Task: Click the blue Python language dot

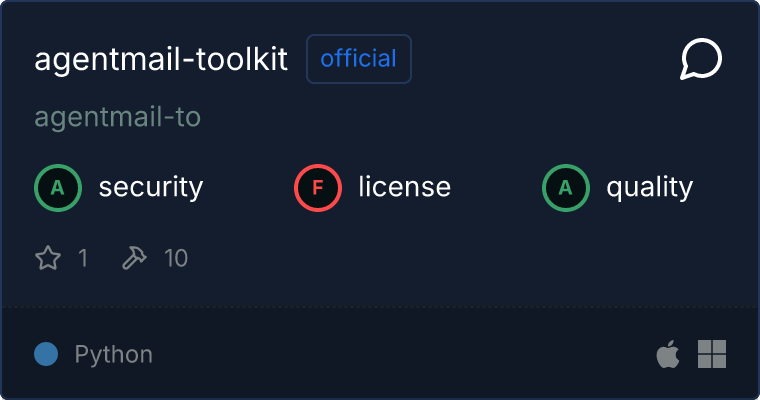Action: point(46,354)
